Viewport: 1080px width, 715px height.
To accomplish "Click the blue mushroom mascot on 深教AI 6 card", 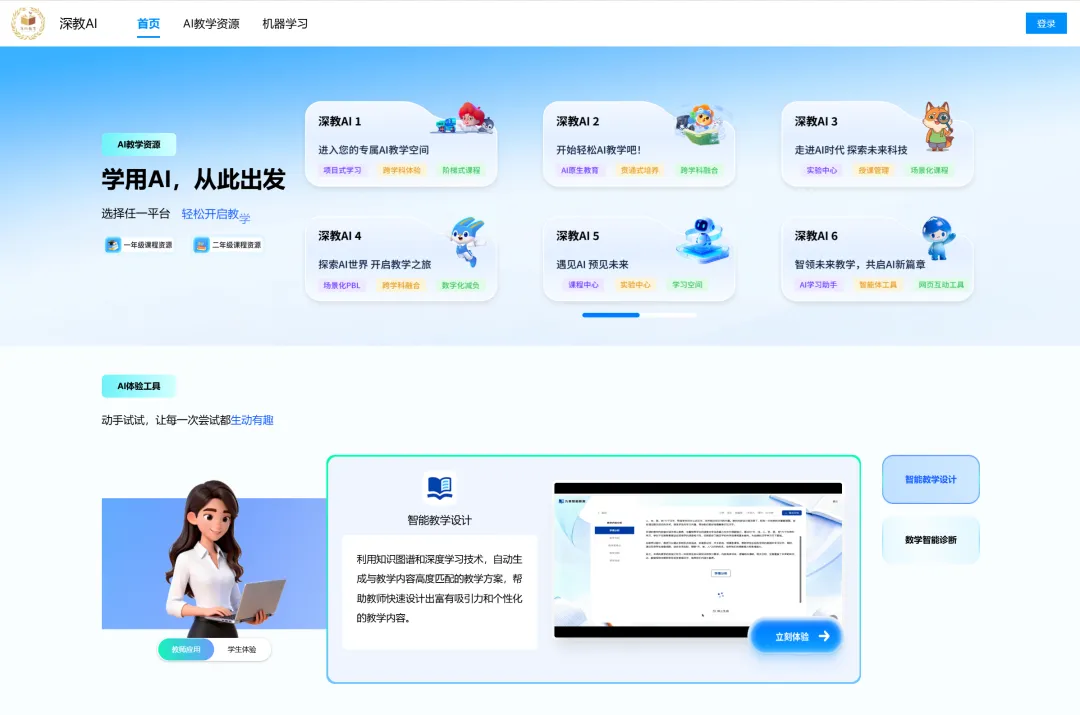I will click(938, 238).
